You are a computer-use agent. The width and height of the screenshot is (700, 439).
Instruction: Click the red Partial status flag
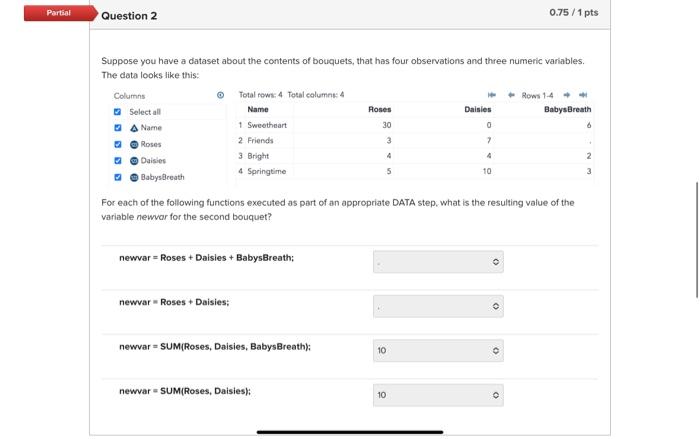pyautogui.click(x=60, y=13)
